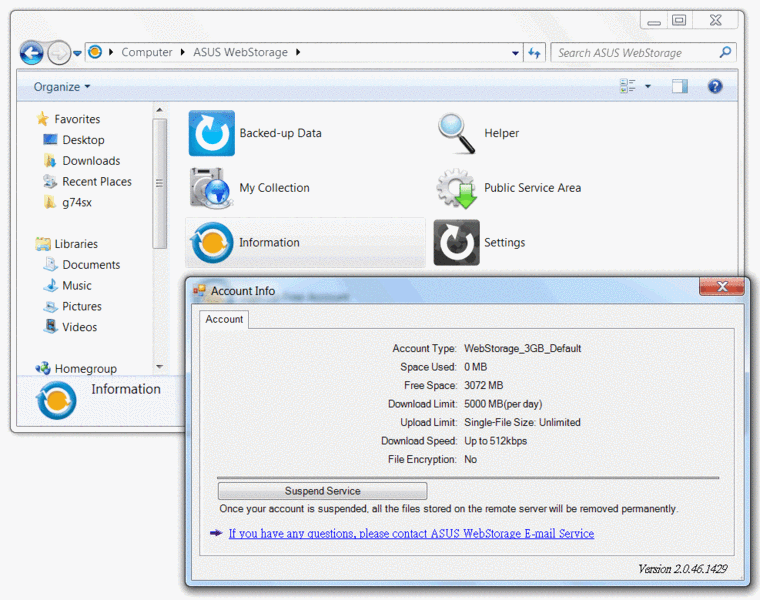Open the view options dropdown arrow
Image resolution: width=760 pixels, height=600 pixels.
click(x=648, y=87)
